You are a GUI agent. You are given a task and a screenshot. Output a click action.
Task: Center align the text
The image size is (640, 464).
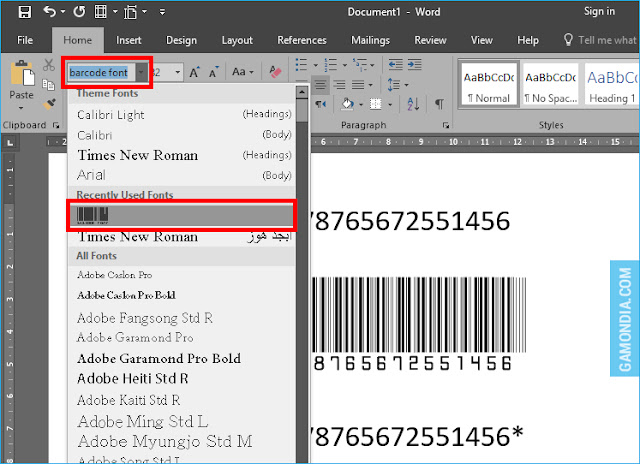[320, 84]
